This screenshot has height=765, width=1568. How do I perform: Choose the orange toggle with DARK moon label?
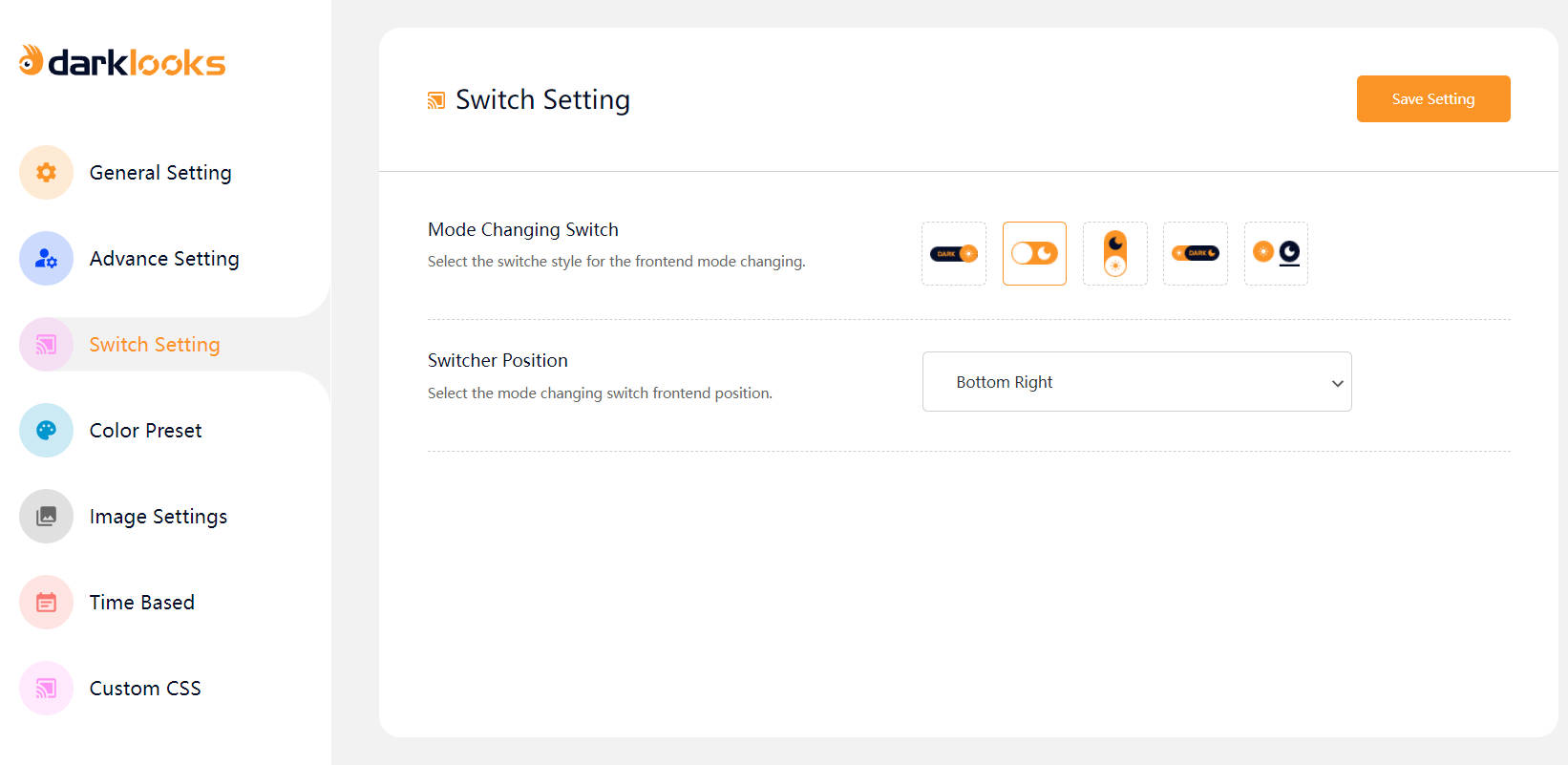click(1196, 254)
